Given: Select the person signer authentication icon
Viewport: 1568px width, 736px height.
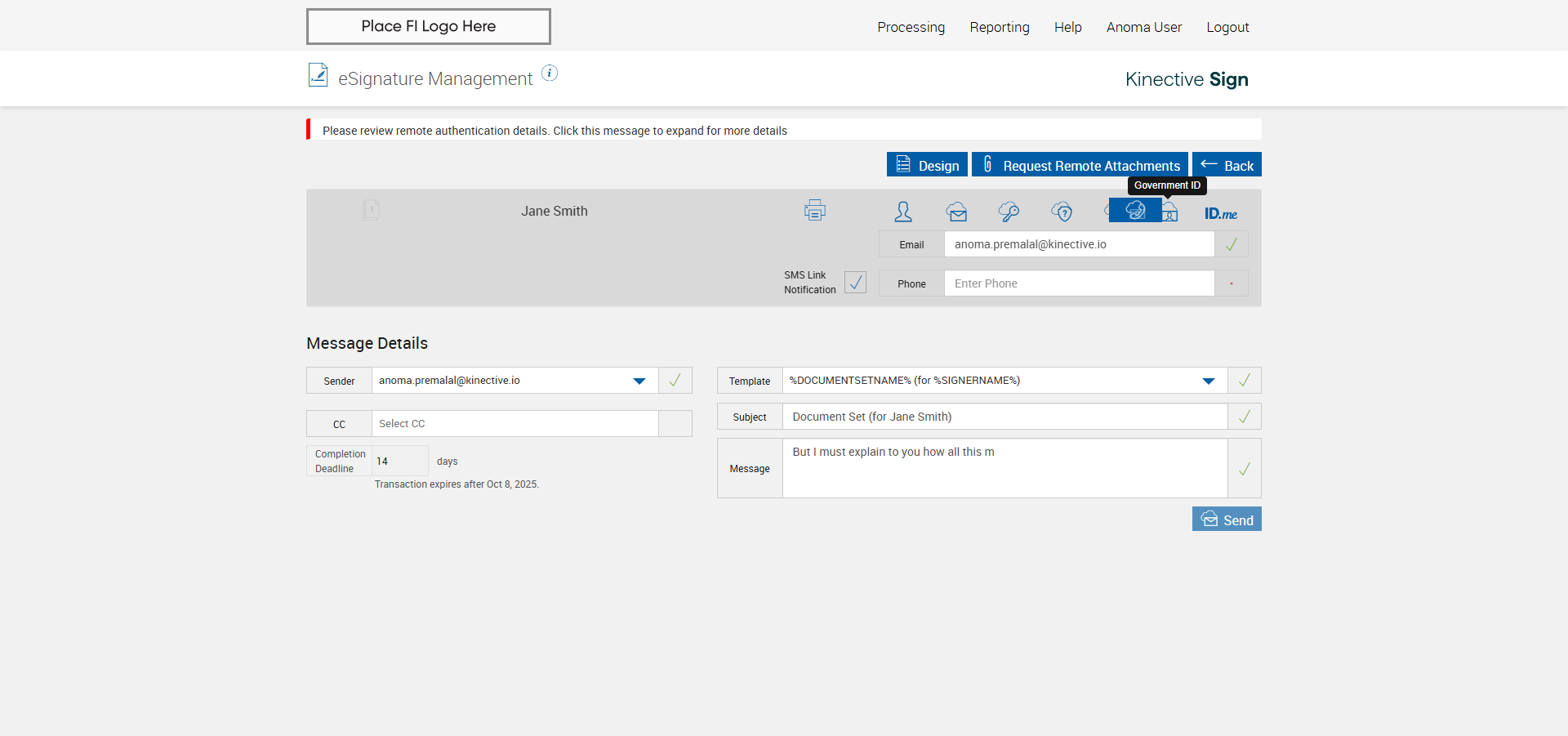Looking at the screenshot, I should click(902, 212).
